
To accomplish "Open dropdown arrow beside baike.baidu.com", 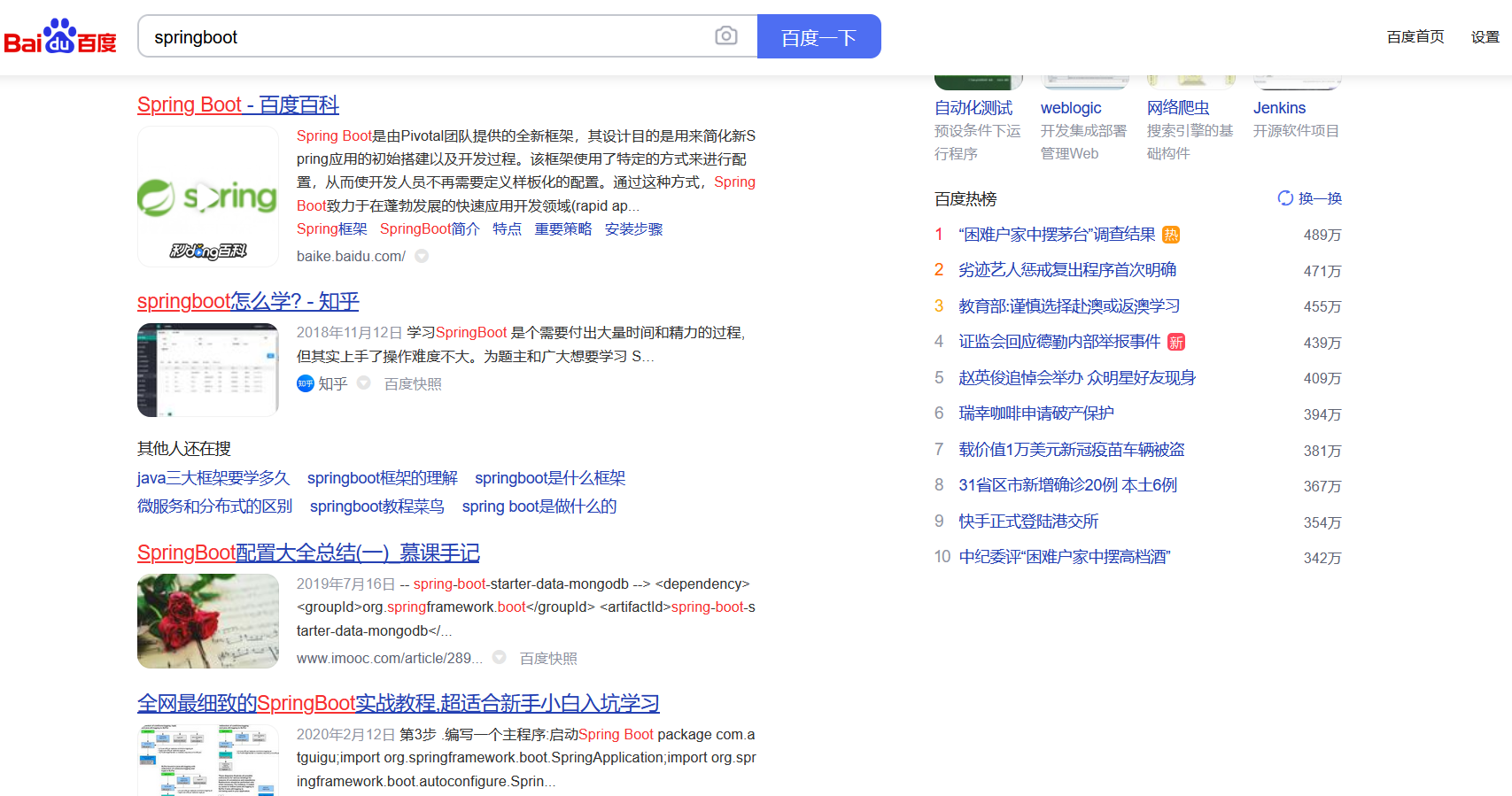I will point(422,256).
